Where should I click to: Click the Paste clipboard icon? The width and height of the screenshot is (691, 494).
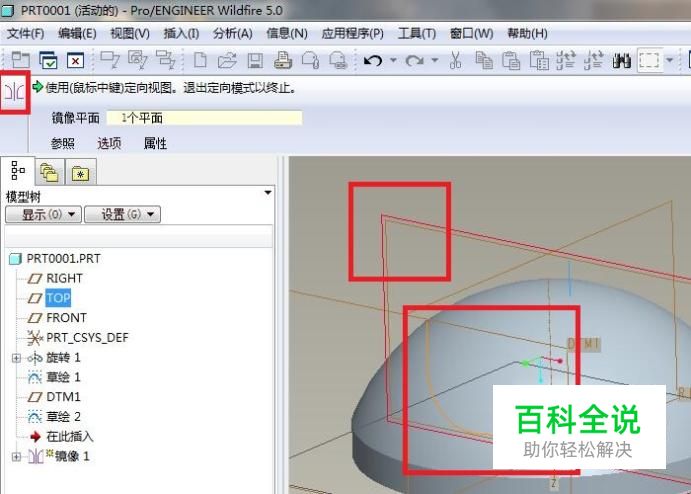click(x=511, y=60)
